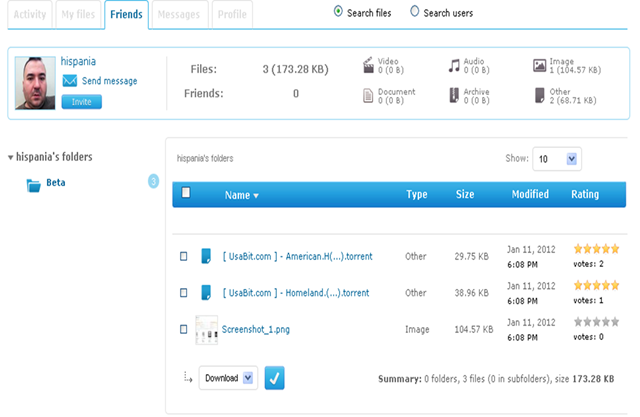Sort by the Size column header

(x=465, y=194)
